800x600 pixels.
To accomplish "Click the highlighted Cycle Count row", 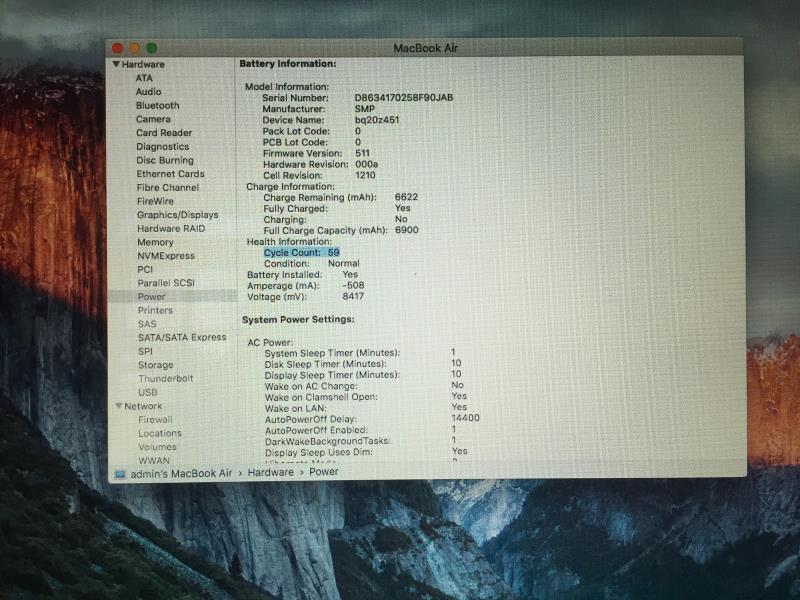I will [x=302, y=252].
